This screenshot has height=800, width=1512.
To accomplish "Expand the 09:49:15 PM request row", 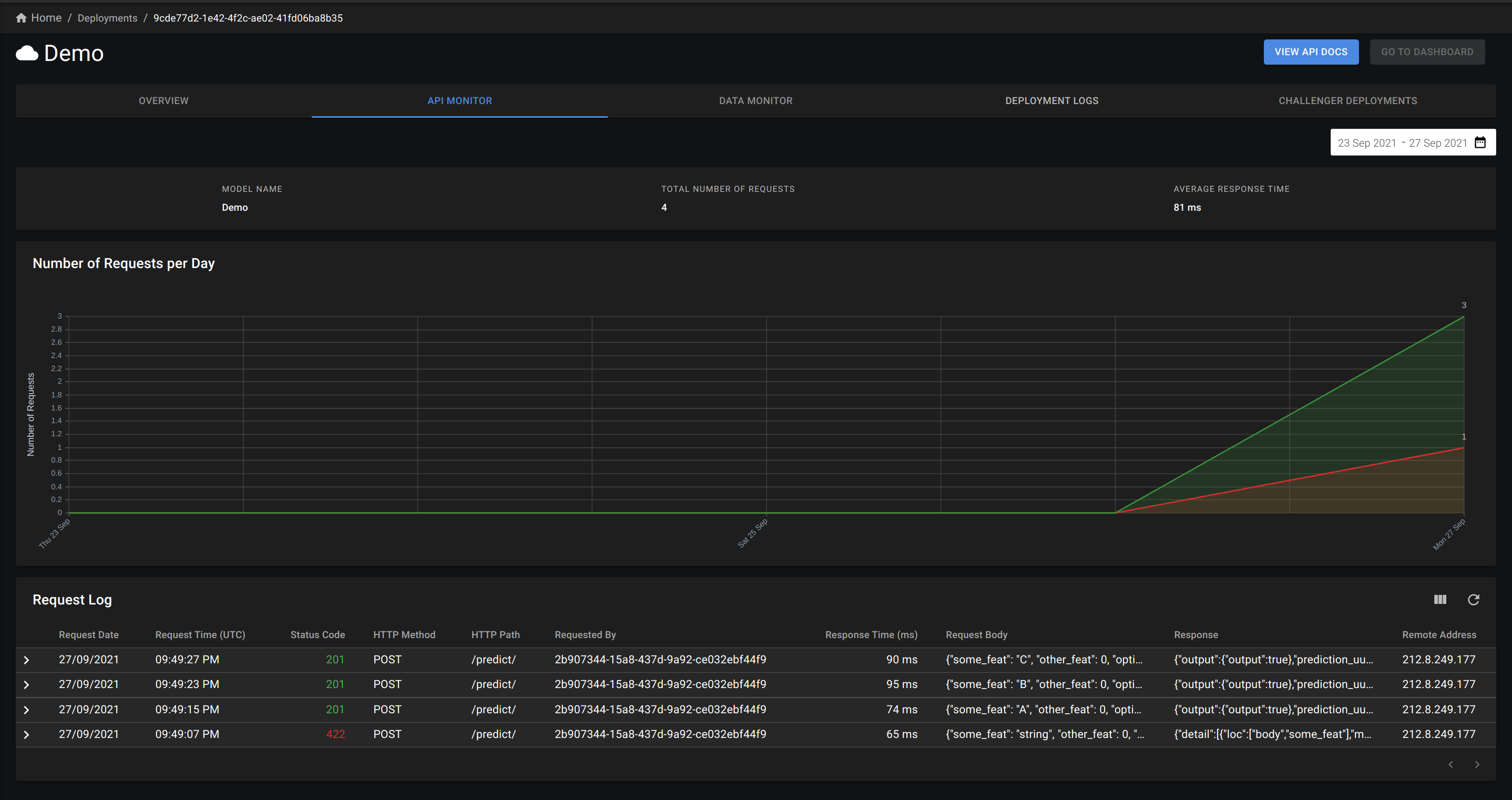I will [26, 710].
